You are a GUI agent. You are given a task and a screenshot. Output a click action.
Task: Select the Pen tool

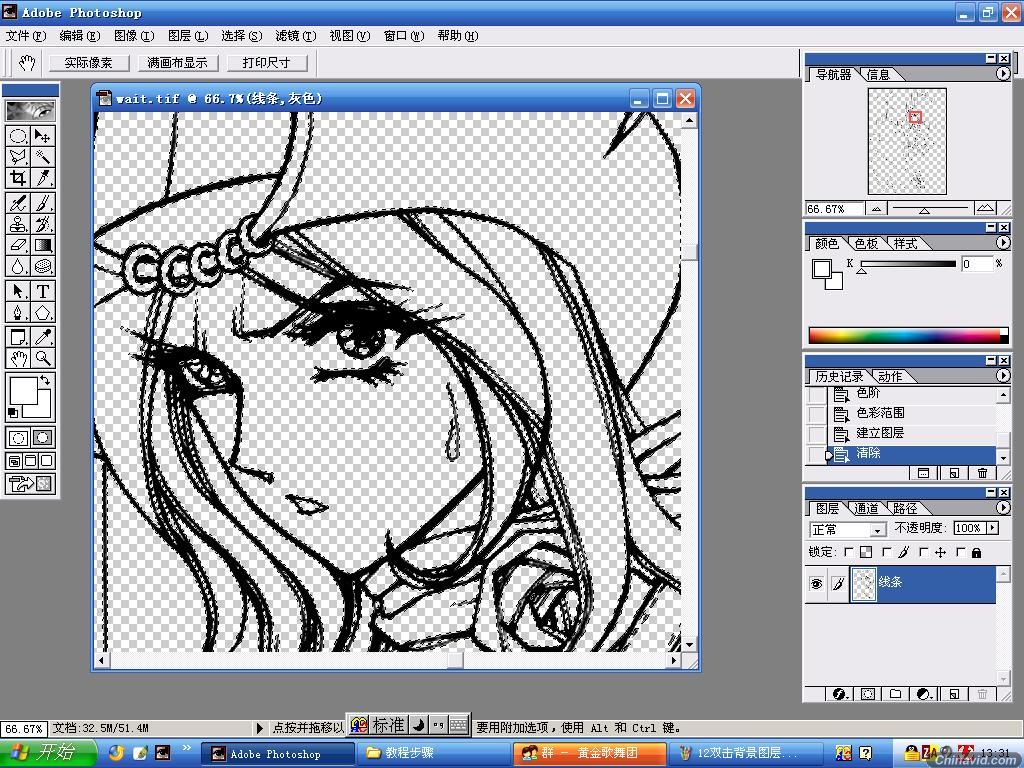coord(18,312)
